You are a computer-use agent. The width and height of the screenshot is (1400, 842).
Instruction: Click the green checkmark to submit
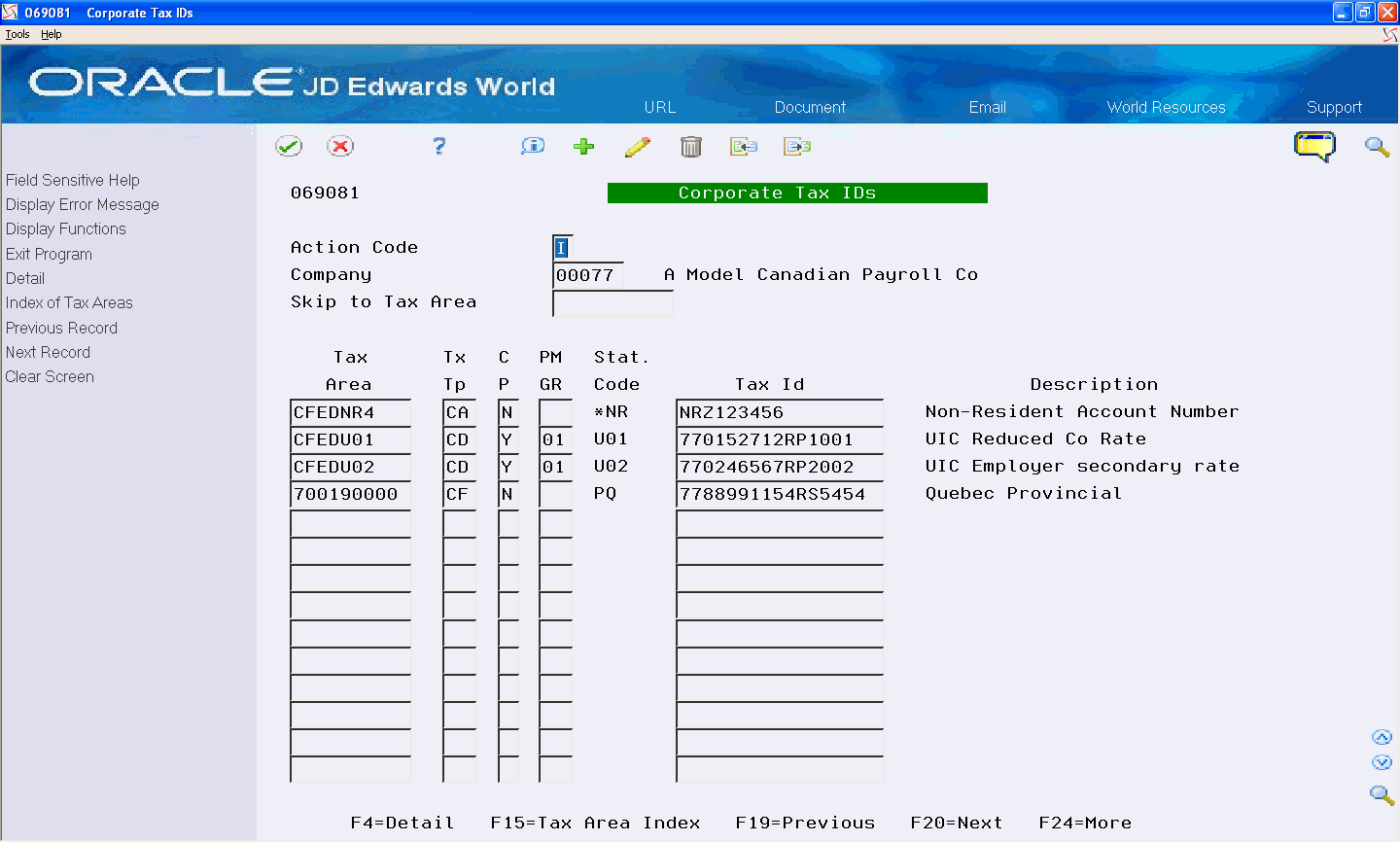tap(289, 146)
